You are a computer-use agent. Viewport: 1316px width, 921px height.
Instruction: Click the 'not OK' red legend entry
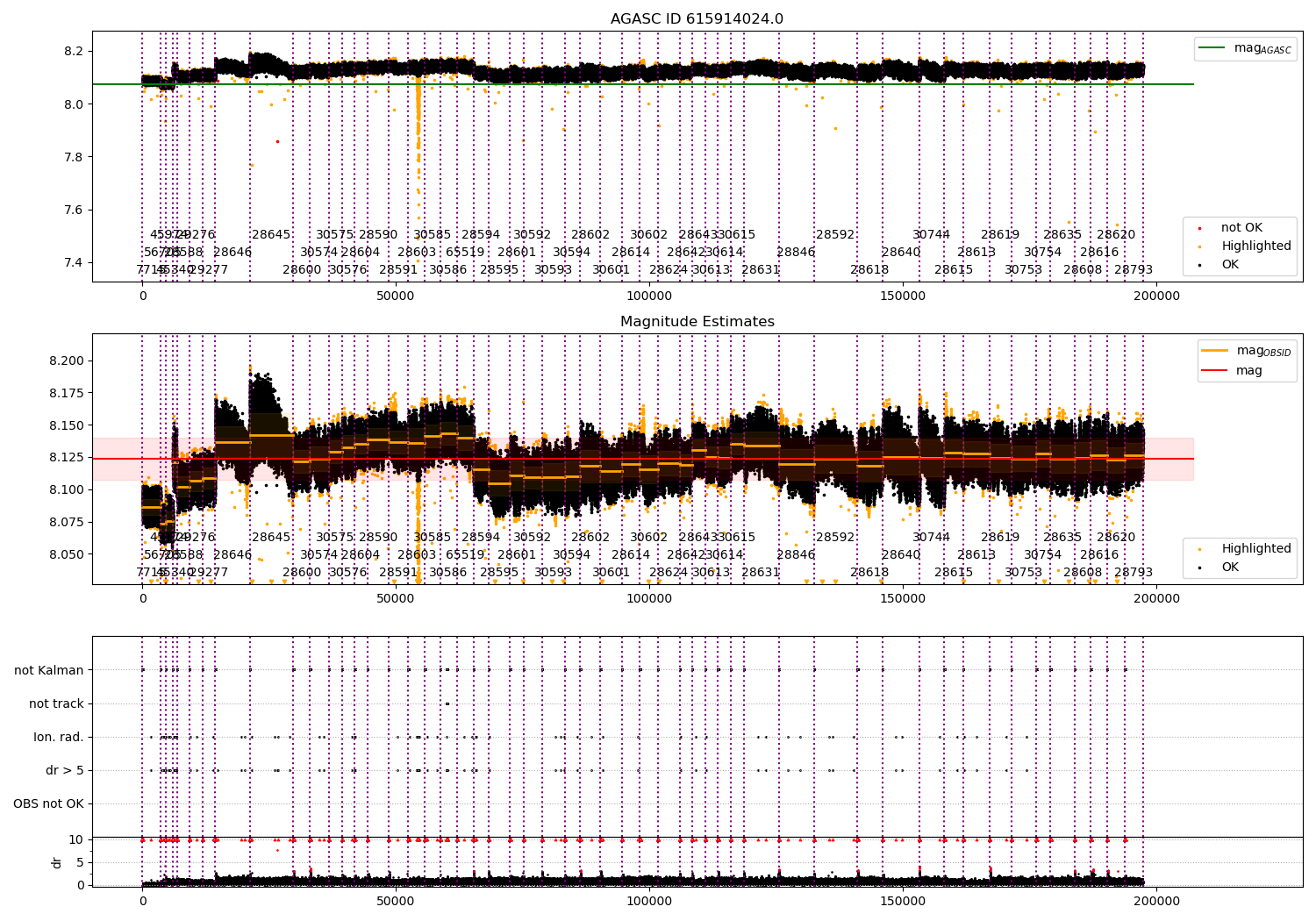1241,227
